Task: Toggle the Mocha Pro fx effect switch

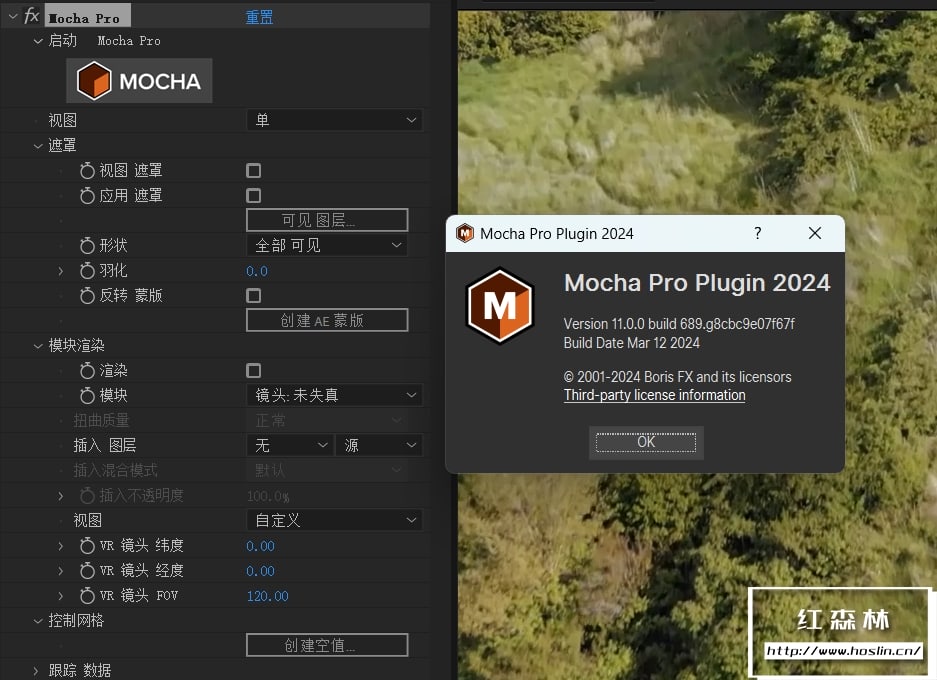Action: pyautogui.click(x=31, y=16)
